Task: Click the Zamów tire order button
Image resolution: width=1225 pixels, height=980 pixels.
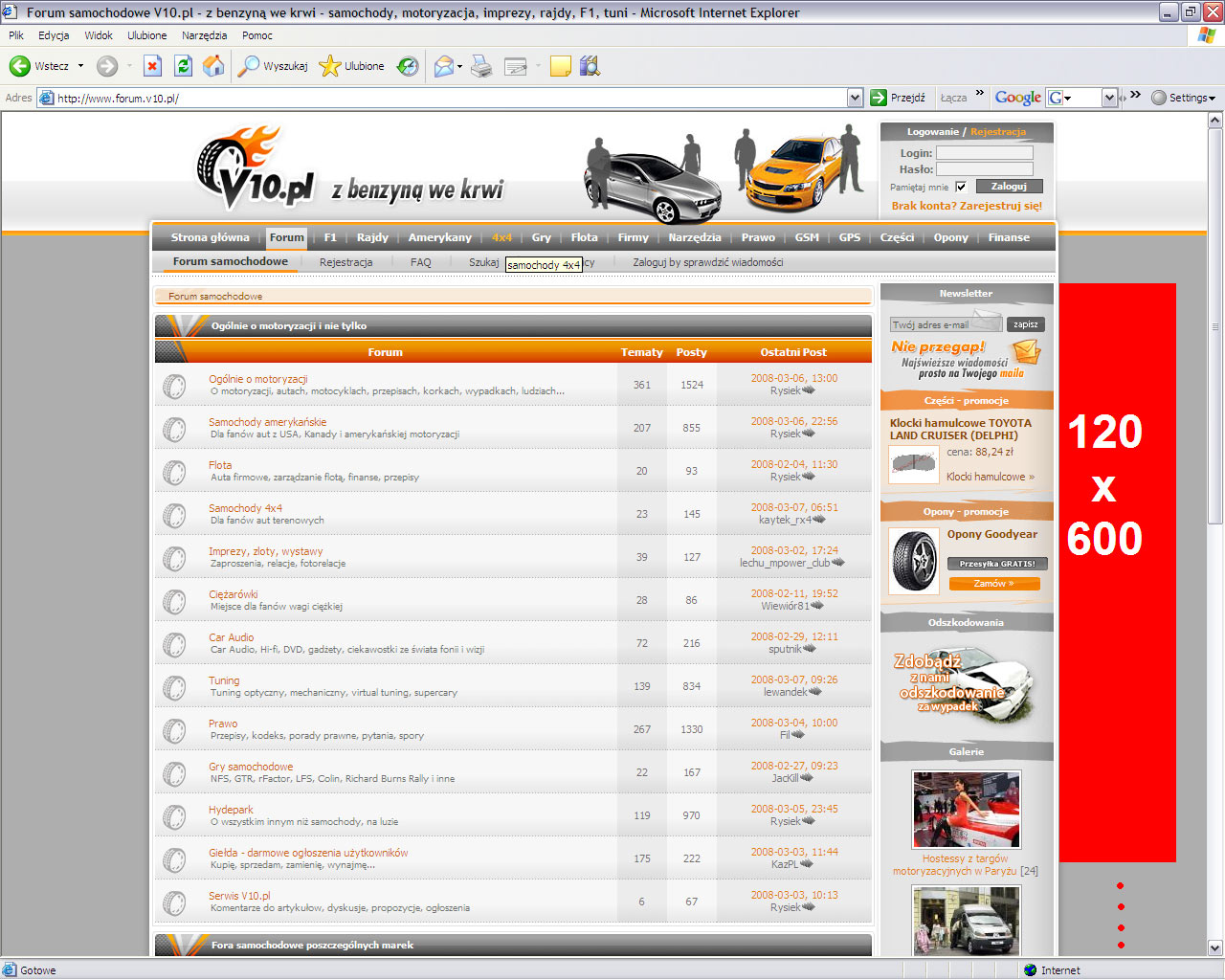Action: point(994,584)
